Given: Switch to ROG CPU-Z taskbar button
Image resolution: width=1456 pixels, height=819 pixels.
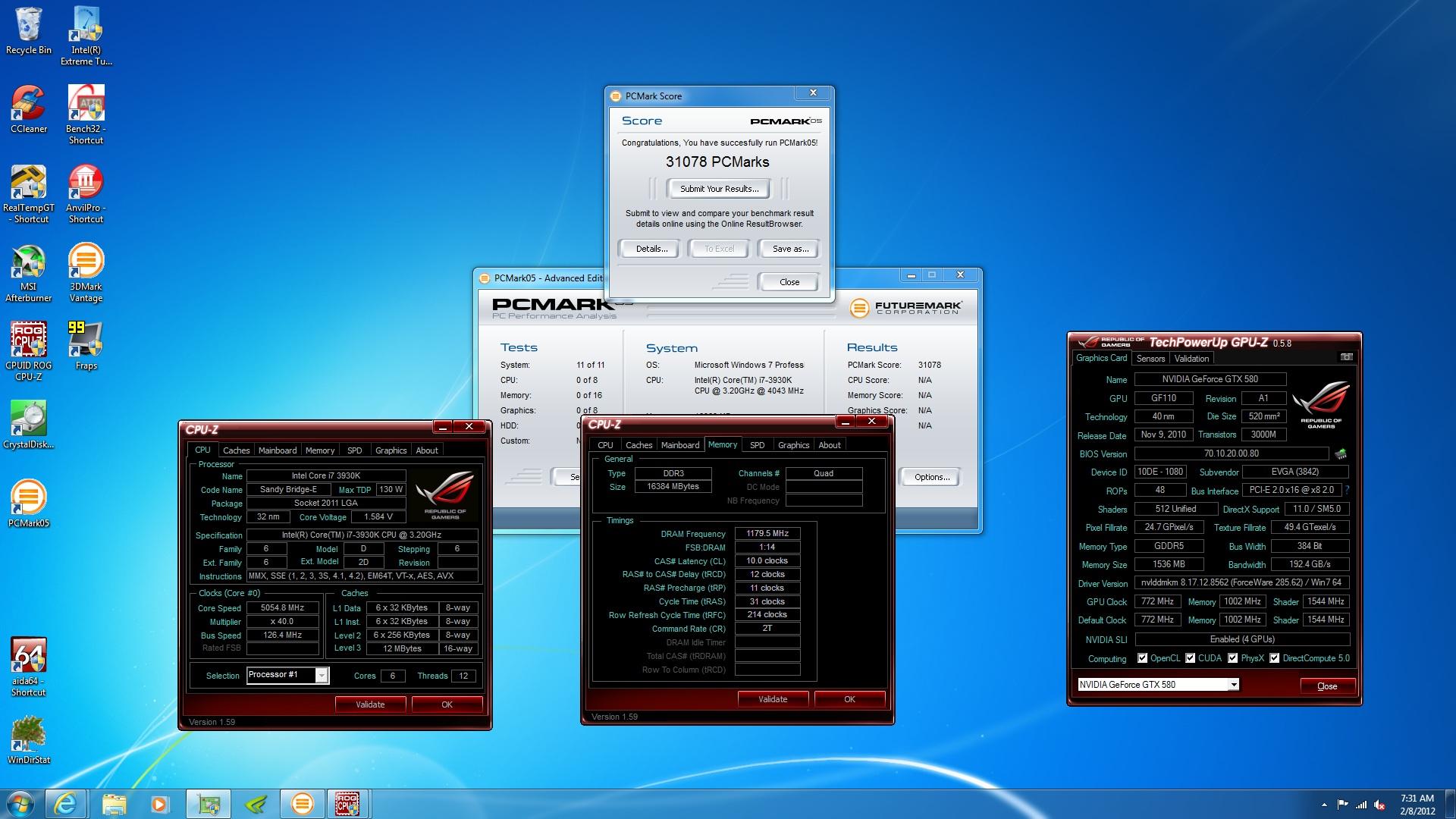Looking at the screenshot, I should coord(347,804).
